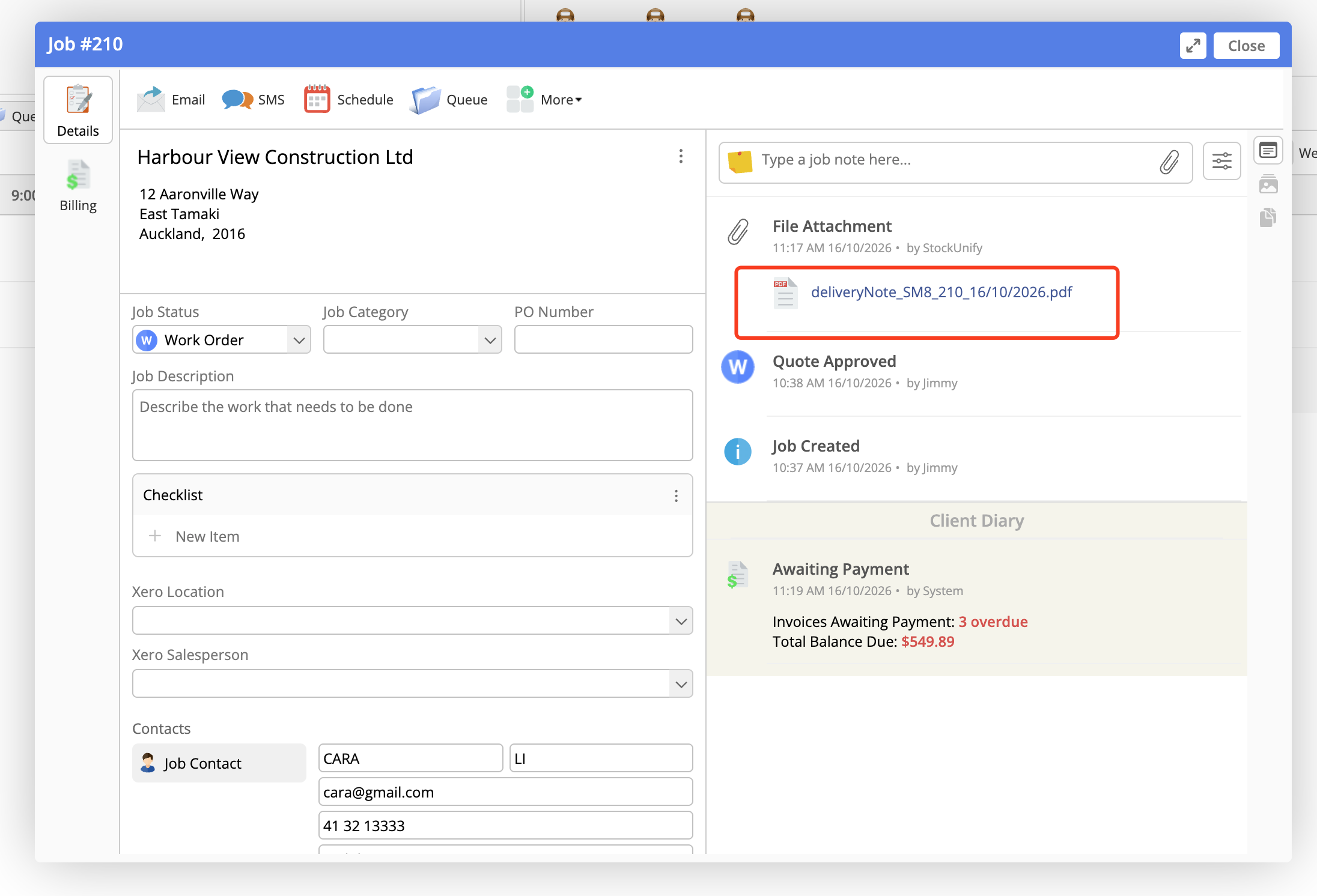This screenshot has height=896, width=1317.
Task: Click the 3 overdue invoices text
Action: [993, 622]
